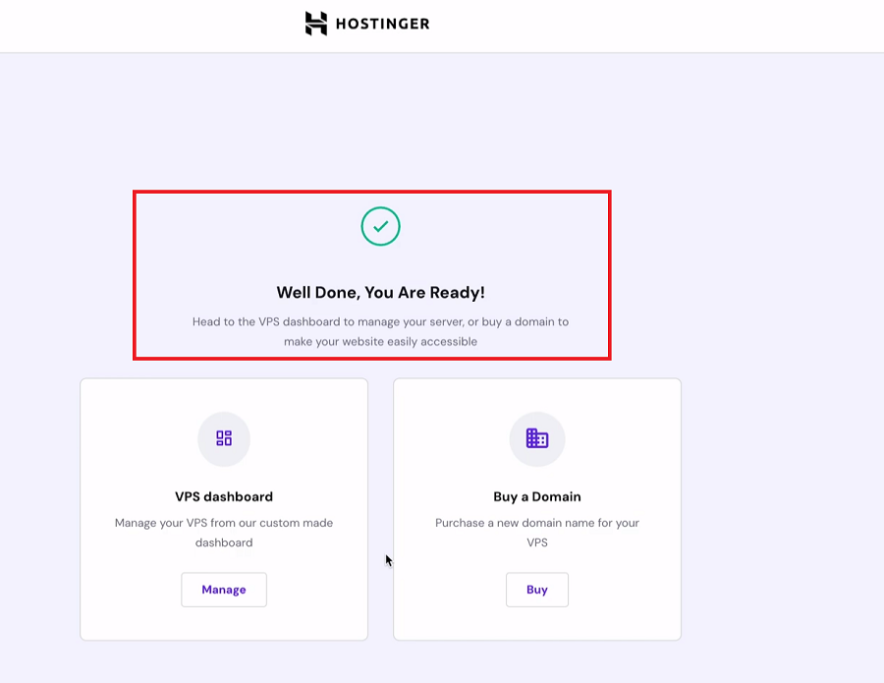
Task: Click the Hostinger H logo icon
Action: 316,23
